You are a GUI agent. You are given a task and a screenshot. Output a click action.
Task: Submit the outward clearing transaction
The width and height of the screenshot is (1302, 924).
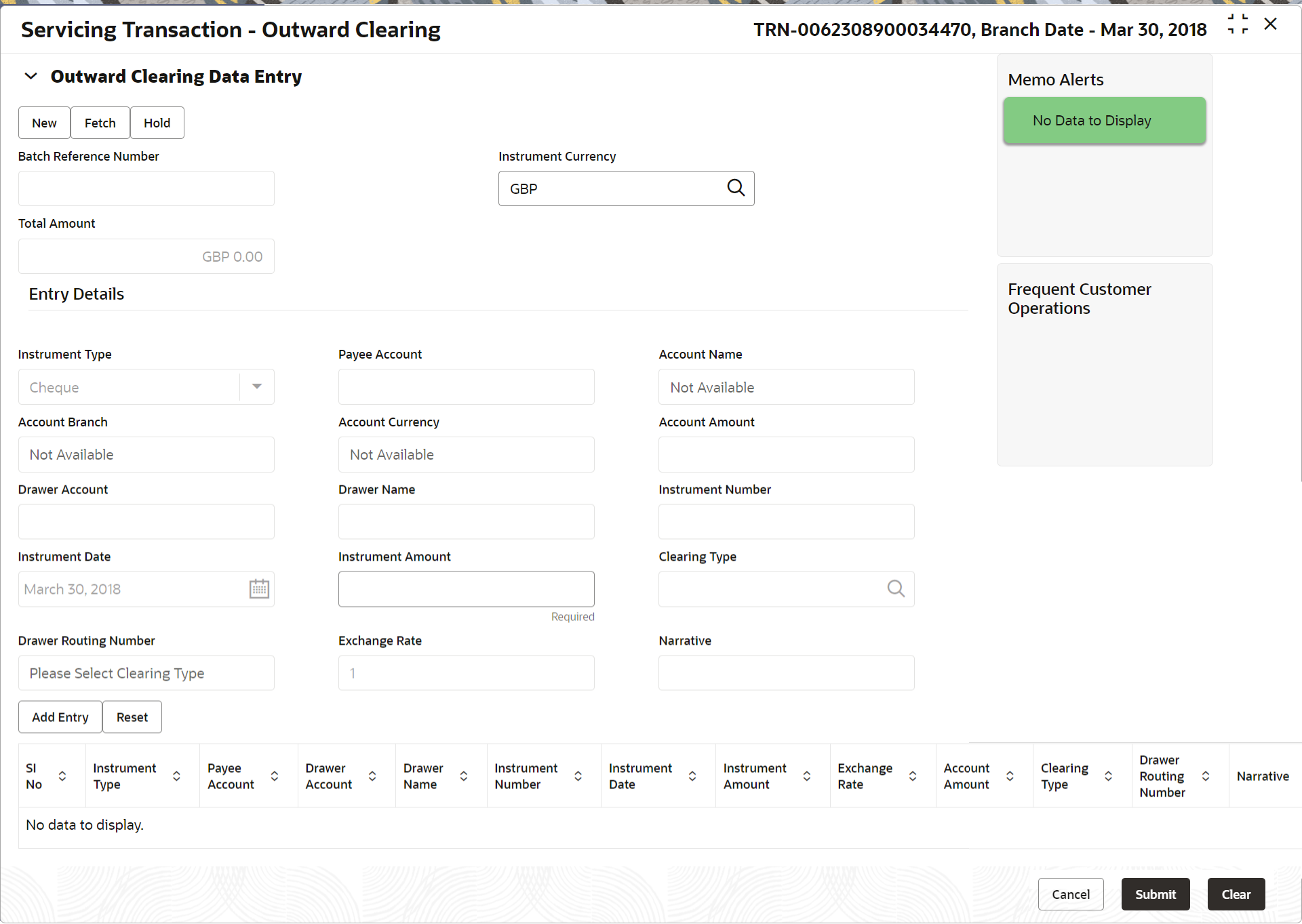tap(1155, 894)
